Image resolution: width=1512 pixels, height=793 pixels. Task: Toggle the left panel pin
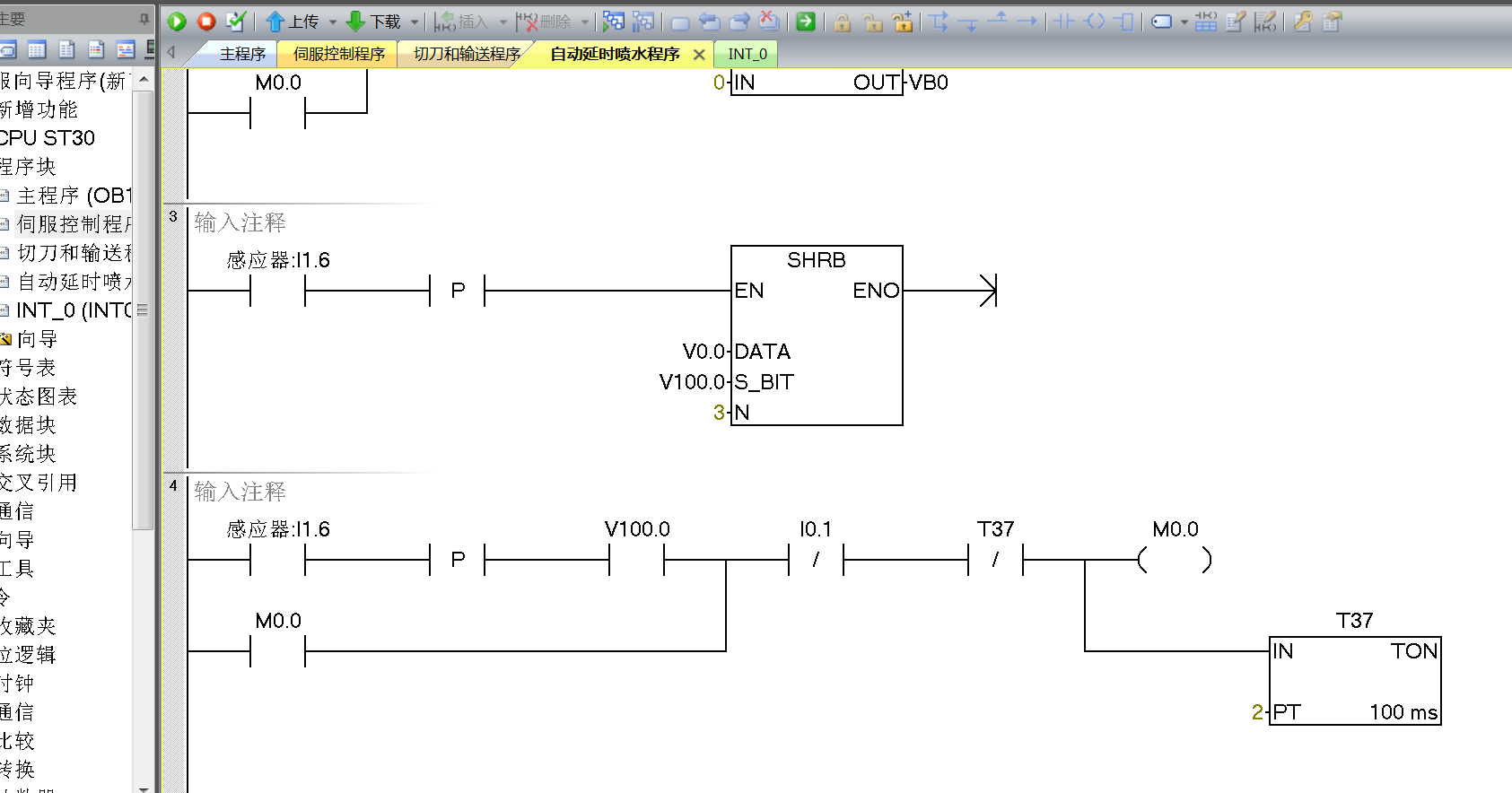(144, 19)
